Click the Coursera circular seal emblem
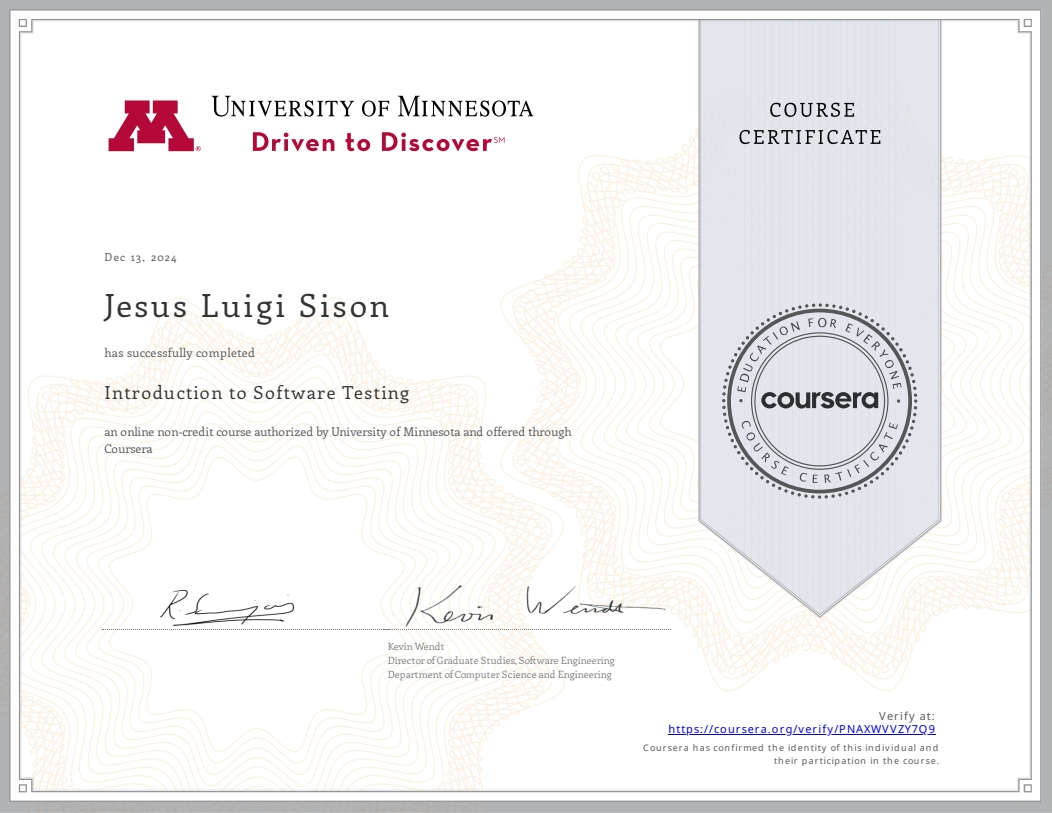This screenshot has width=1052, height=813. tap(819, 399)
